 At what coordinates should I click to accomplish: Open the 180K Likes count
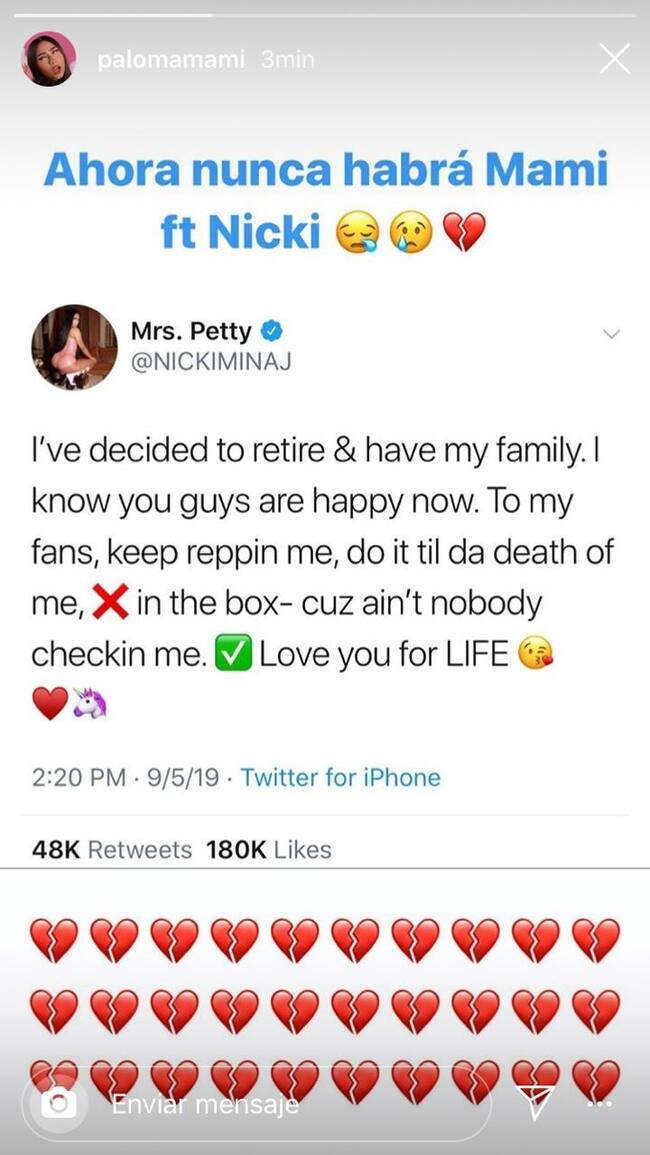coord(268,850)
